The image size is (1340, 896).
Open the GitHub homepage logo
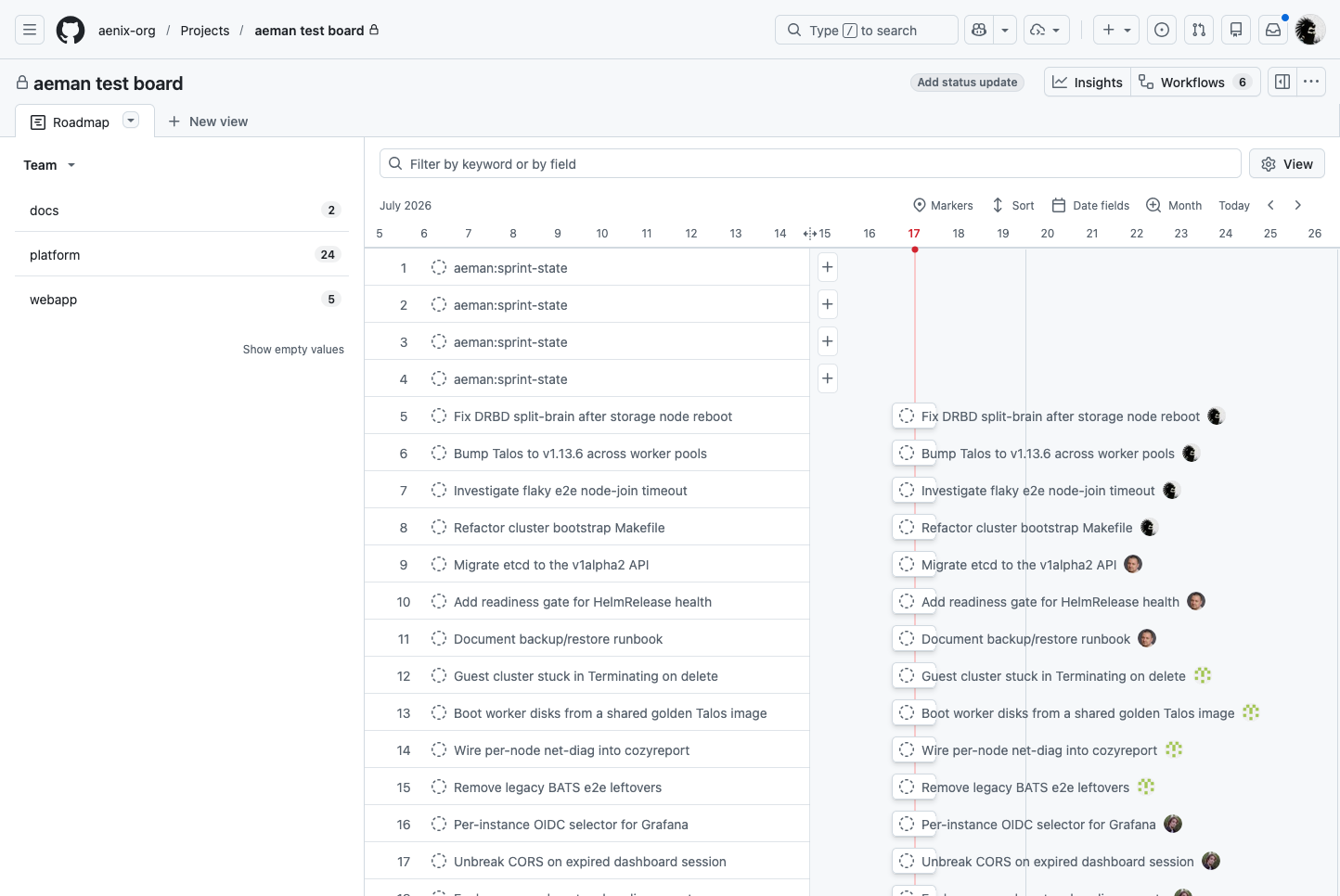(x=71, y=30)
